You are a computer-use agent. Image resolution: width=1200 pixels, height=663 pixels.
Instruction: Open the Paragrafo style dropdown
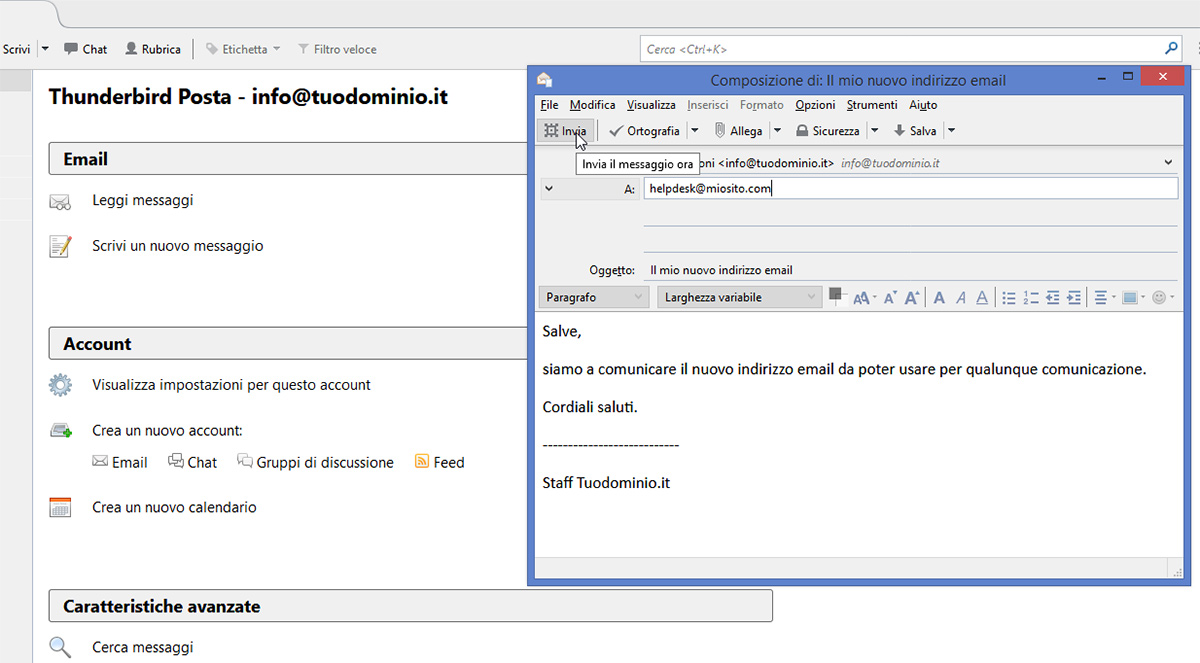594,297
